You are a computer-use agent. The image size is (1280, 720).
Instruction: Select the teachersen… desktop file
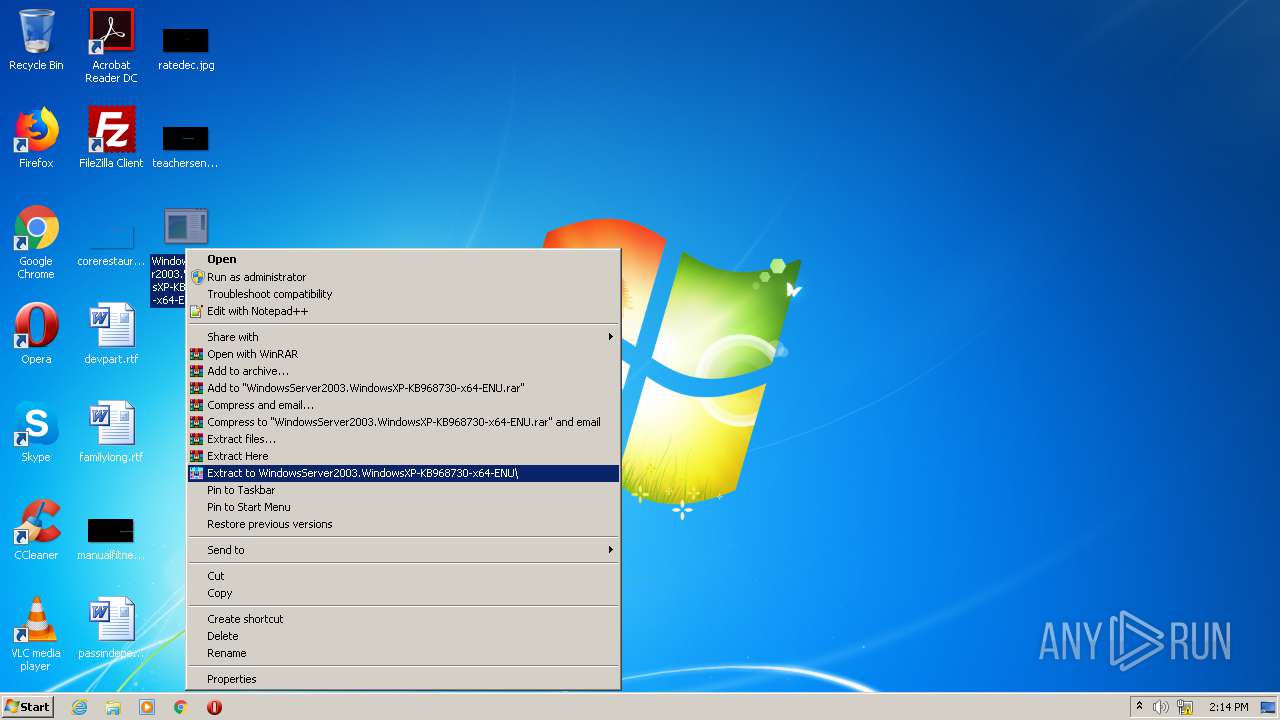185,144
